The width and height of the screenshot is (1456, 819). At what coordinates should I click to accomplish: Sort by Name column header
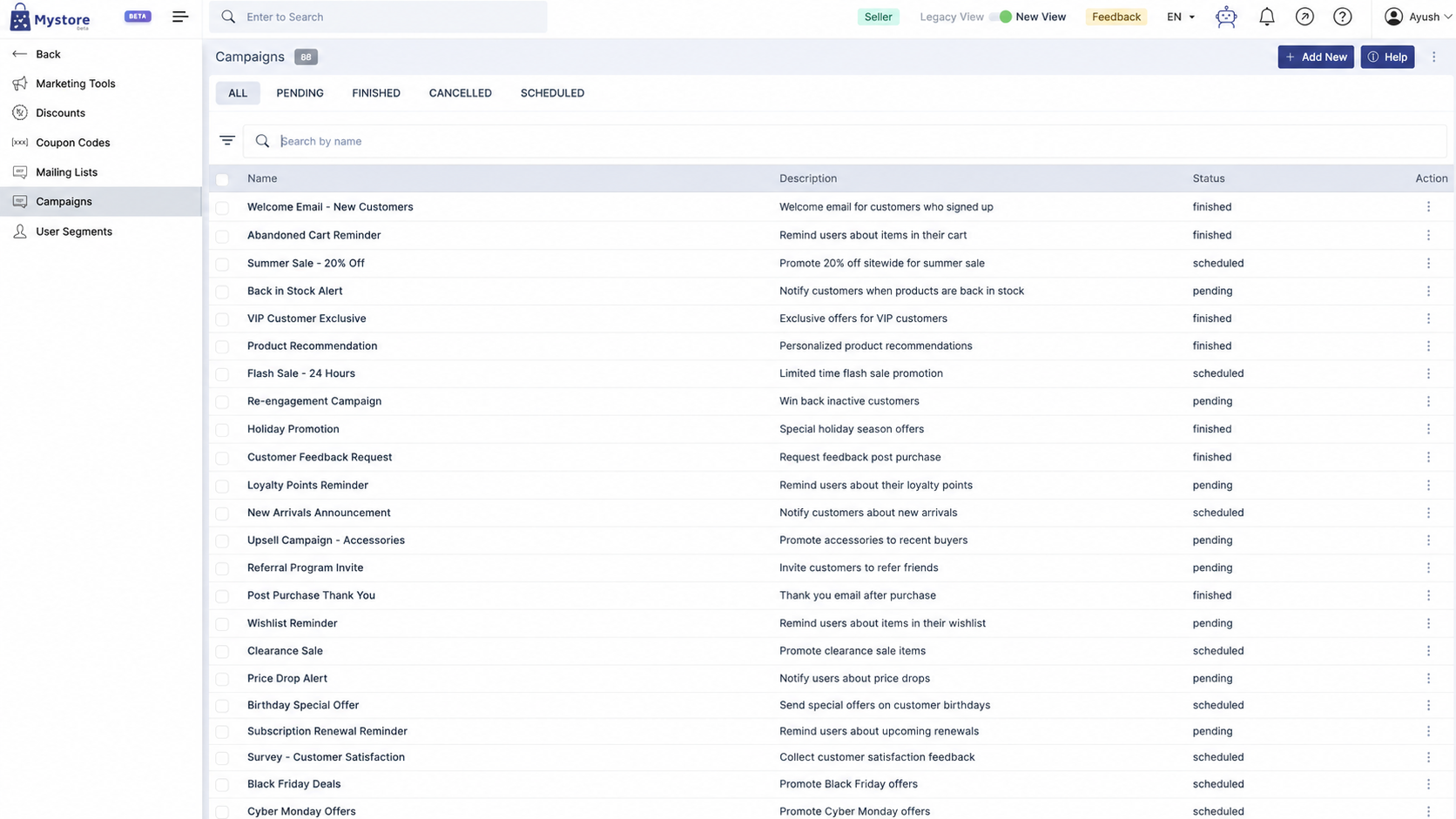tap(262, 178)
